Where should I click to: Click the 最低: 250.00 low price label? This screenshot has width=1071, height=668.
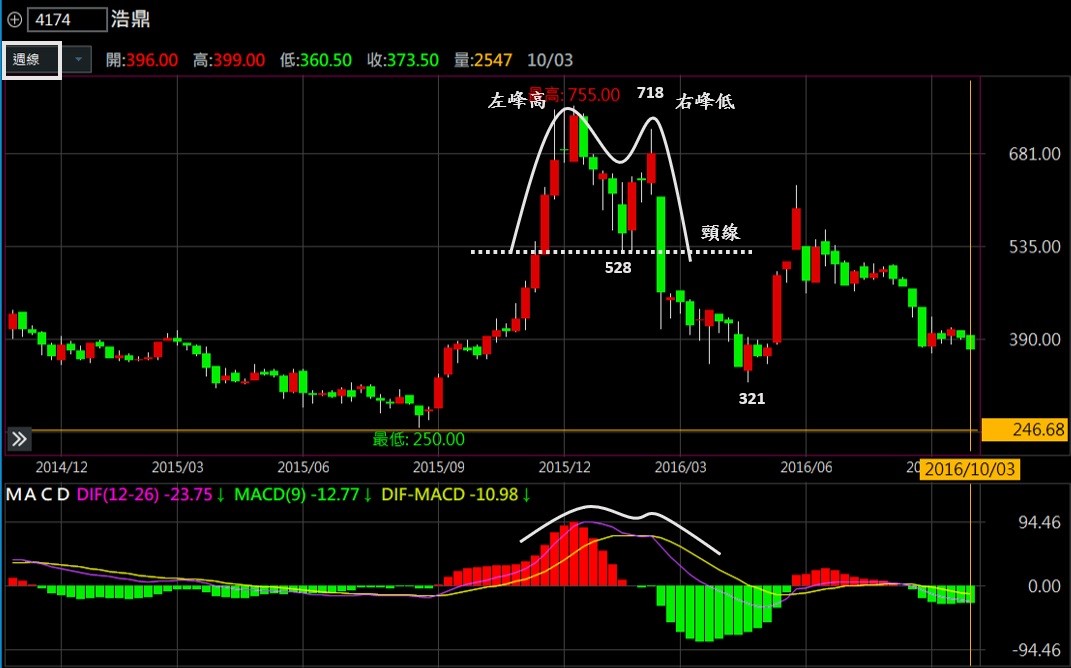coord(418,439)
